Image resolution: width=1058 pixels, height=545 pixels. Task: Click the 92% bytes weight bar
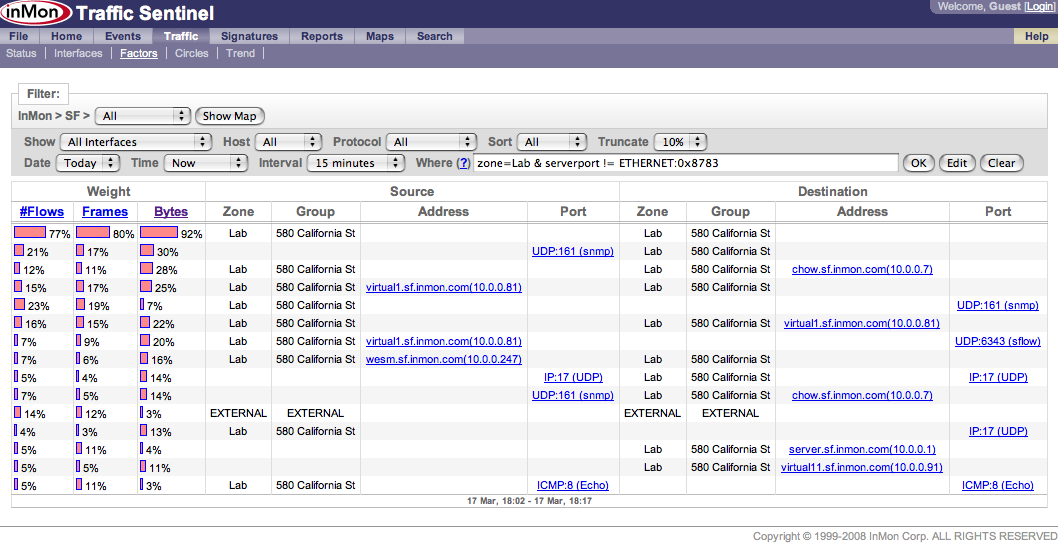pyautogui.click(x=159, y=233)
